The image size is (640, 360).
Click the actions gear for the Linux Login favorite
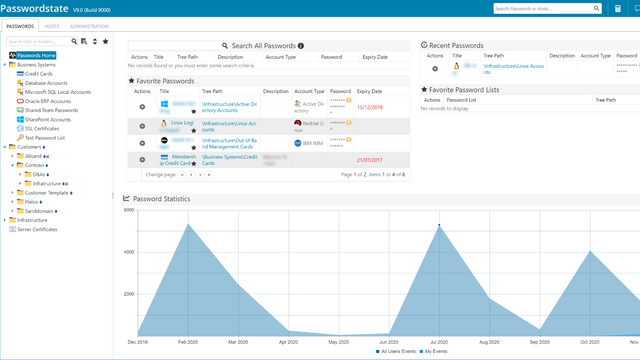pyautogui.click(x=142, y=126)
